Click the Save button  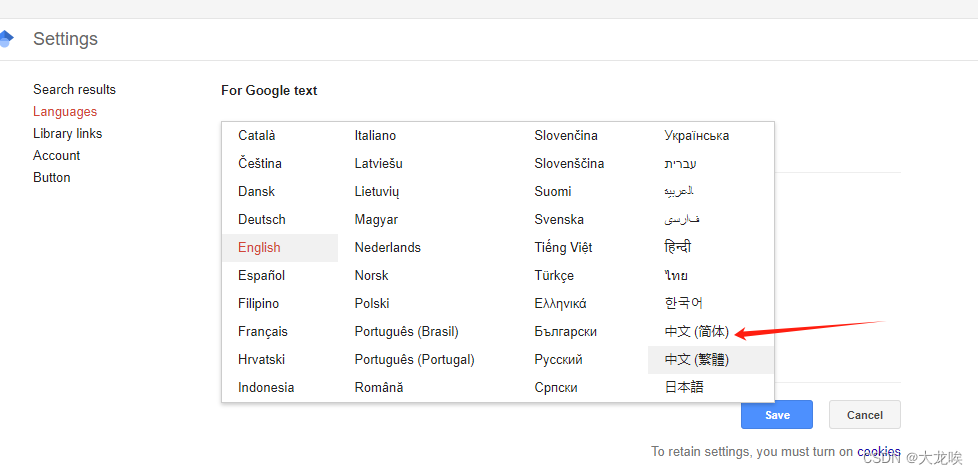coord(777,415)
